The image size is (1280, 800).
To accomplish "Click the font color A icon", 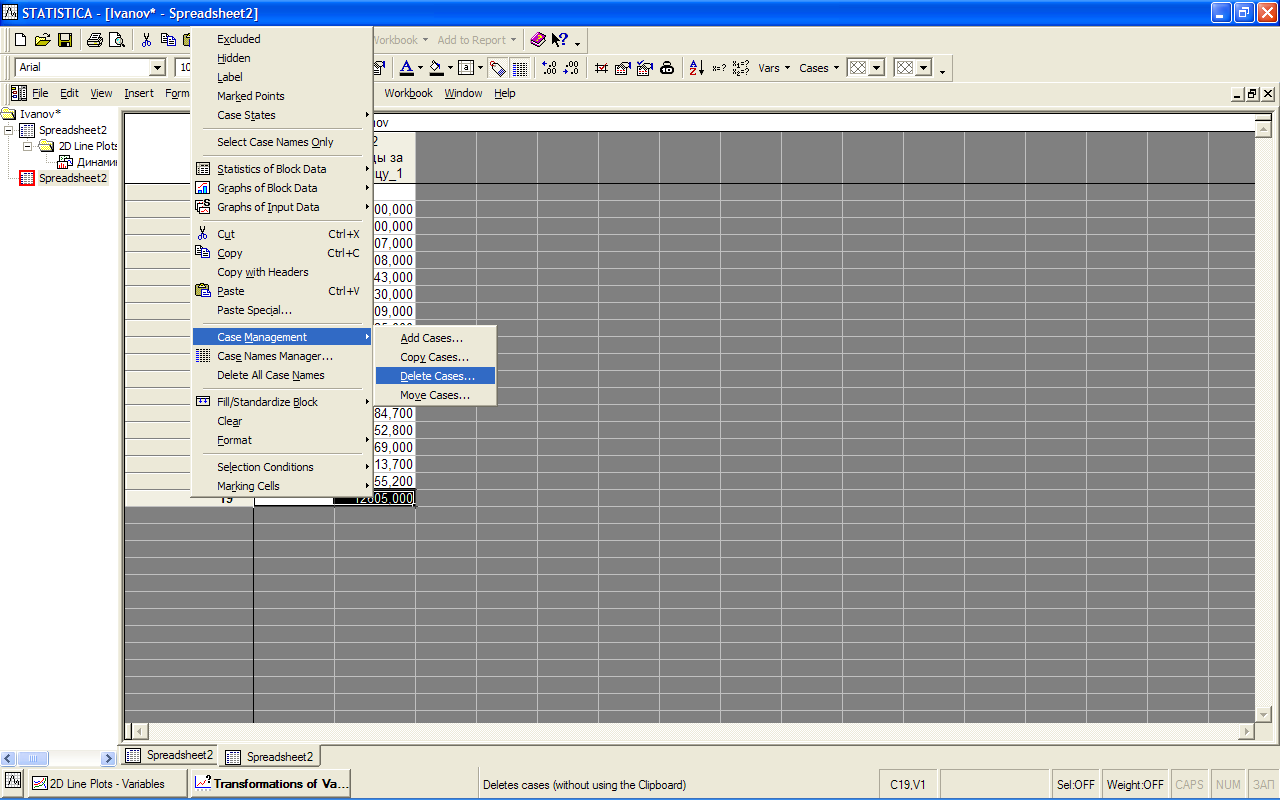I will [x=406, y=68].
